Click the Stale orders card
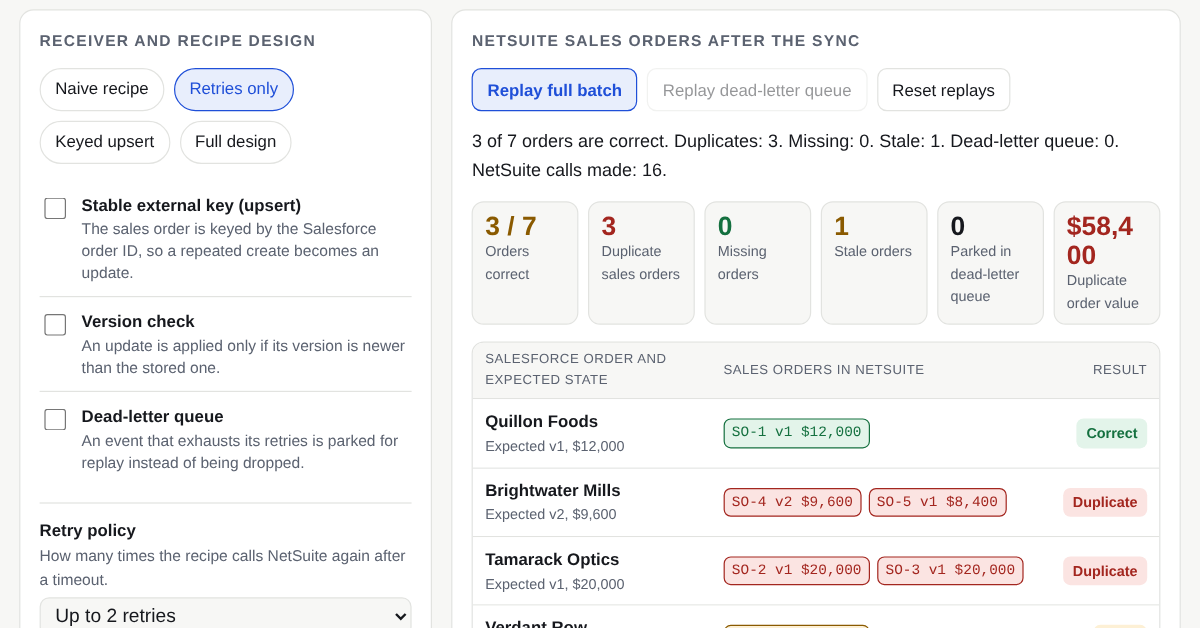 pos(874,263)
